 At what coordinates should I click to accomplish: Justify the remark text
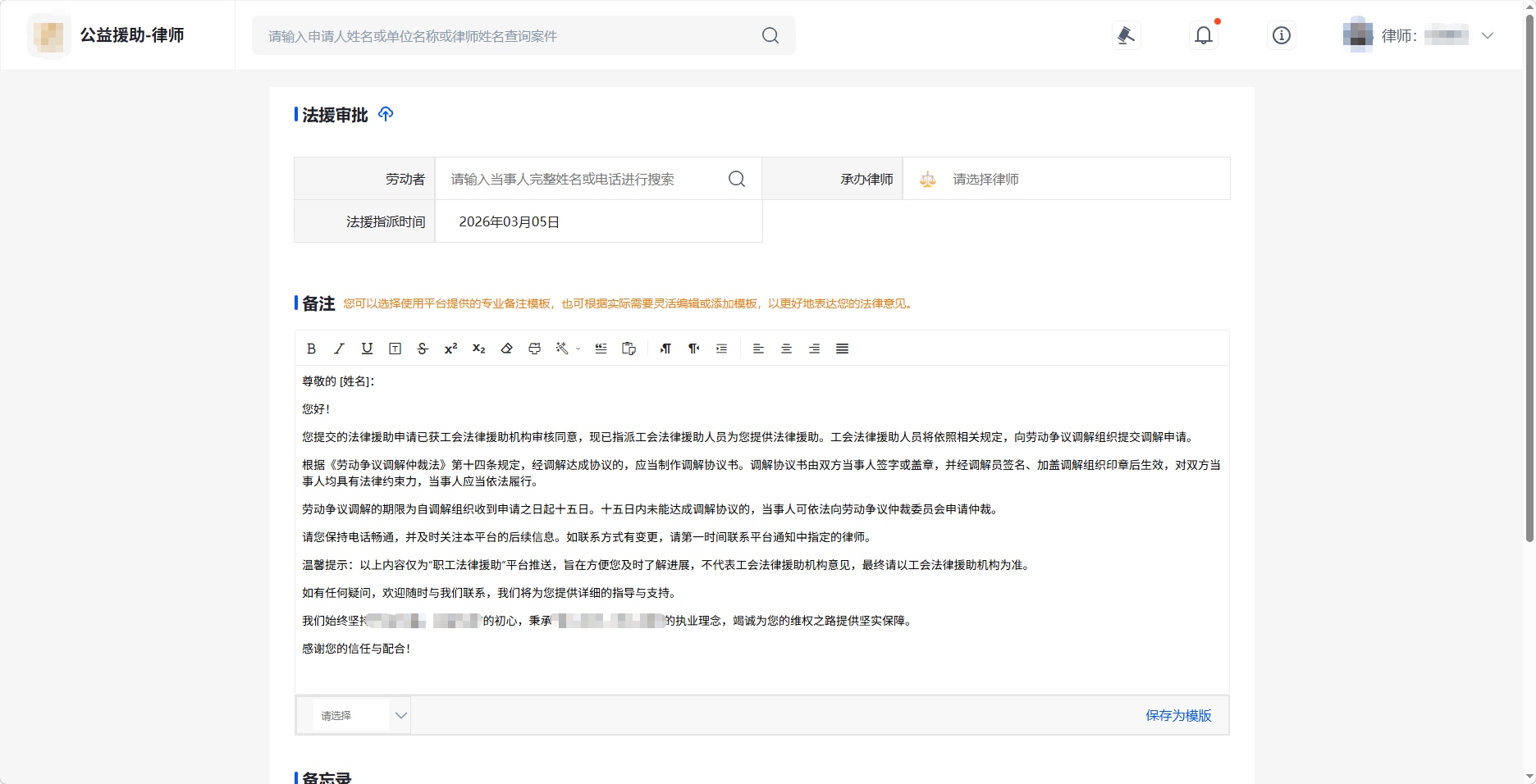click(x=842, y=349)
